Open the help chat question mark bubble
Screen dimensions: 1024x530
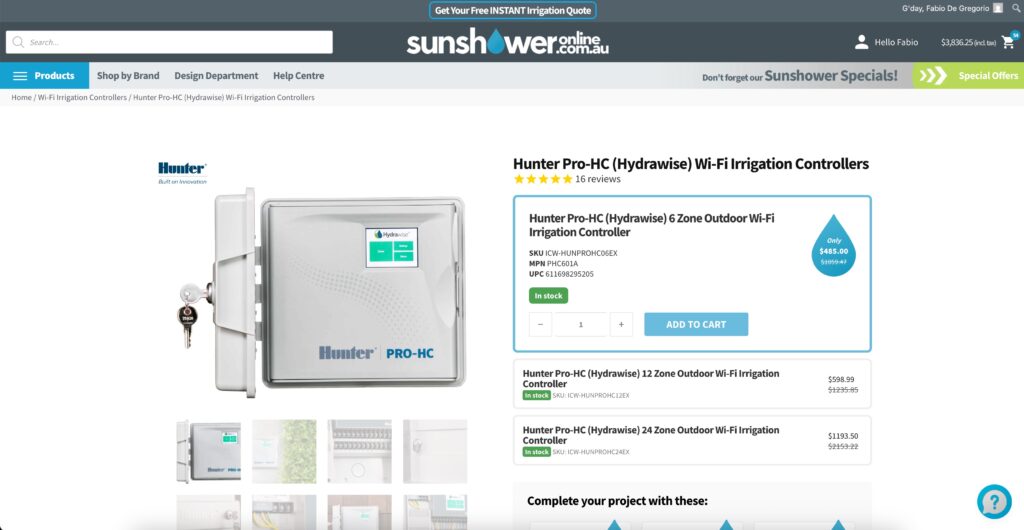(994, 501)
